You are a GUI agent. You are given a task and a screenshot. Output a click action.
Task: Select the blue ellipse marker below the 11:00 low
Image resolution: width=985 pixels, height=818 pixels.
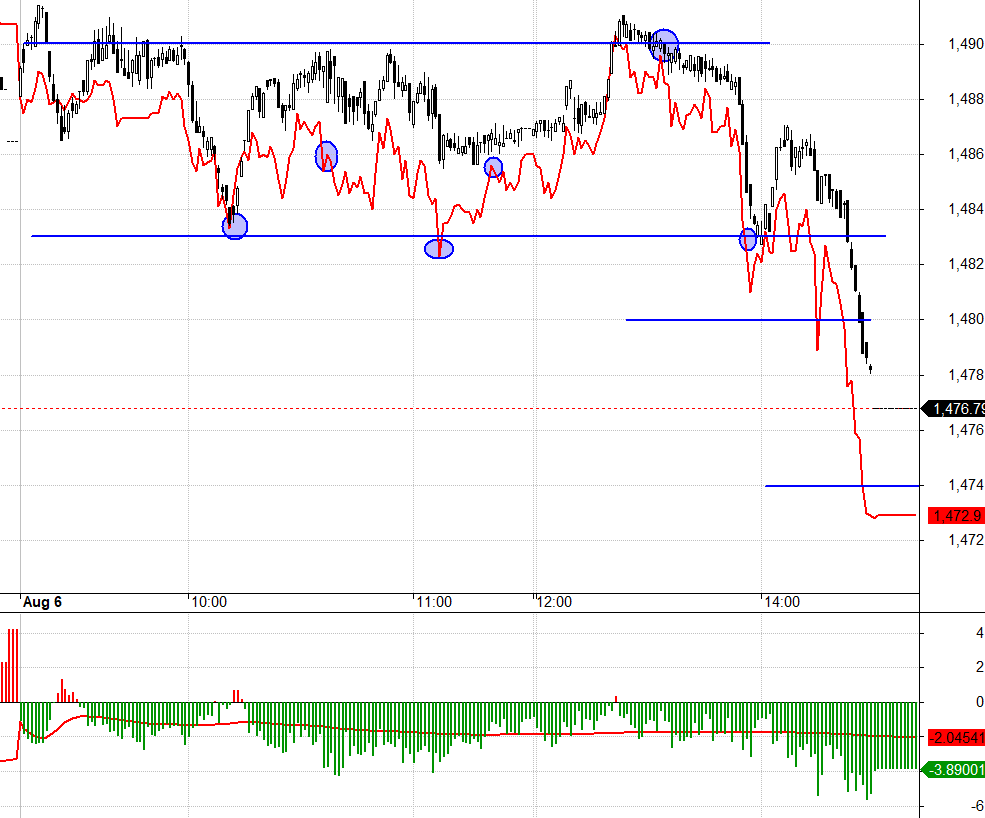pyautogui.click(x=438, y=249)
